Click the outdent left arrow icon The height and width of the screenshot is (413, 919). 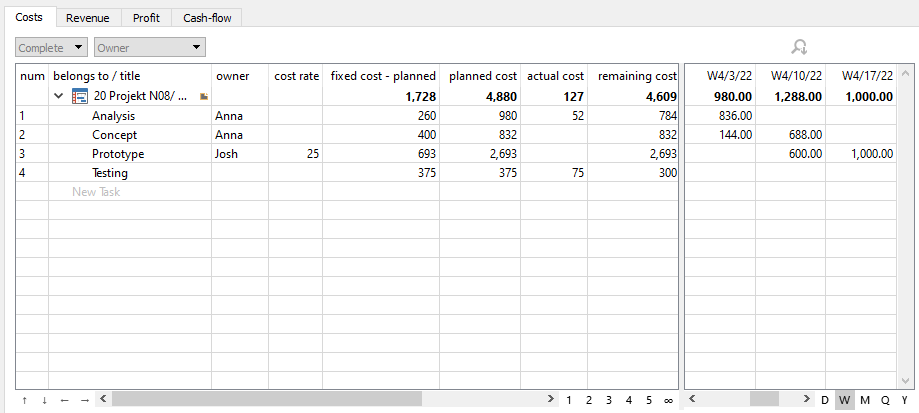pyautogui.click(x=65, y=400)
